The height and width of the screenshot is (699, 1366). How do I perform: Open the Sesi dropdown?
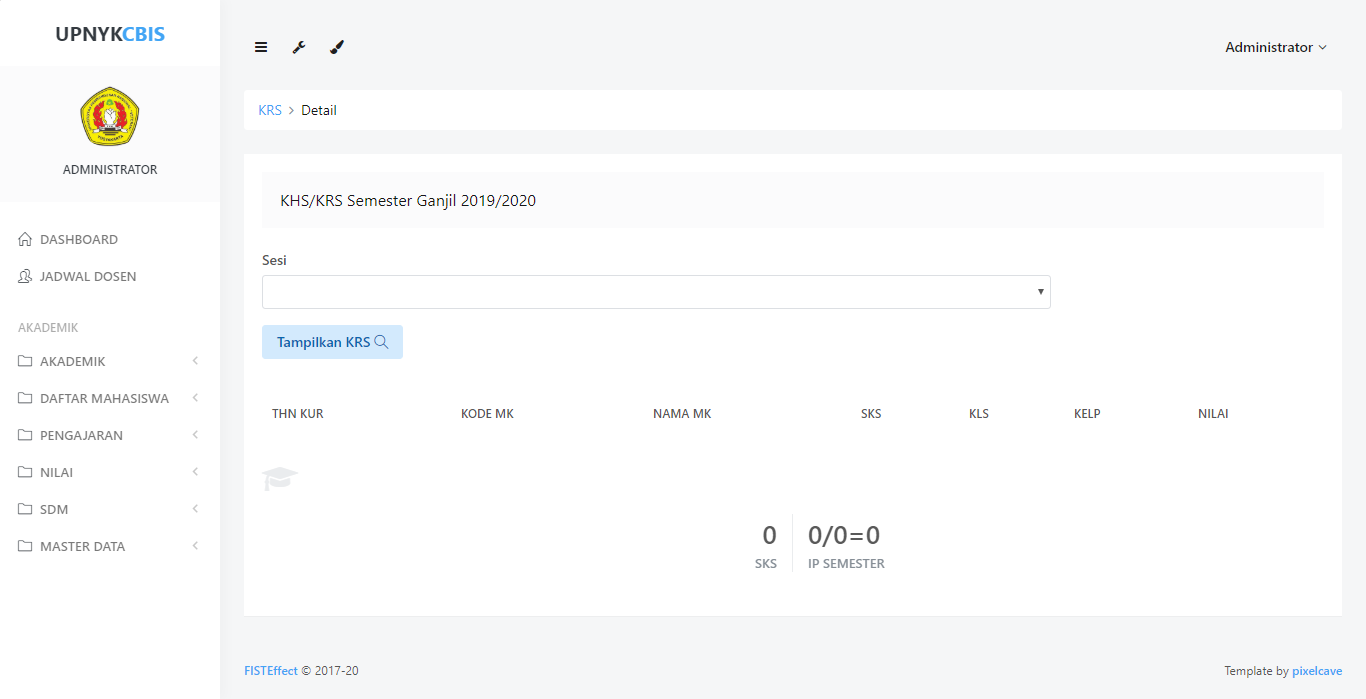click(656, 292)
